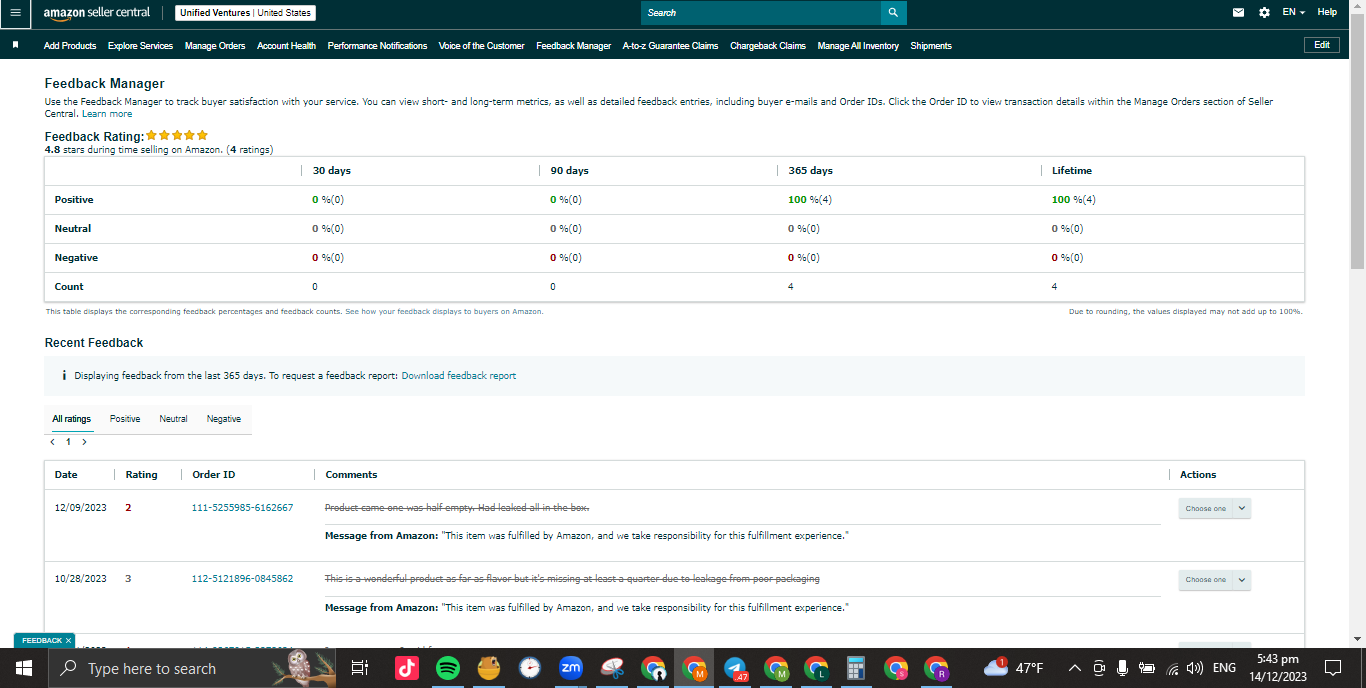Open the Windows Start menu

point(24,668)
